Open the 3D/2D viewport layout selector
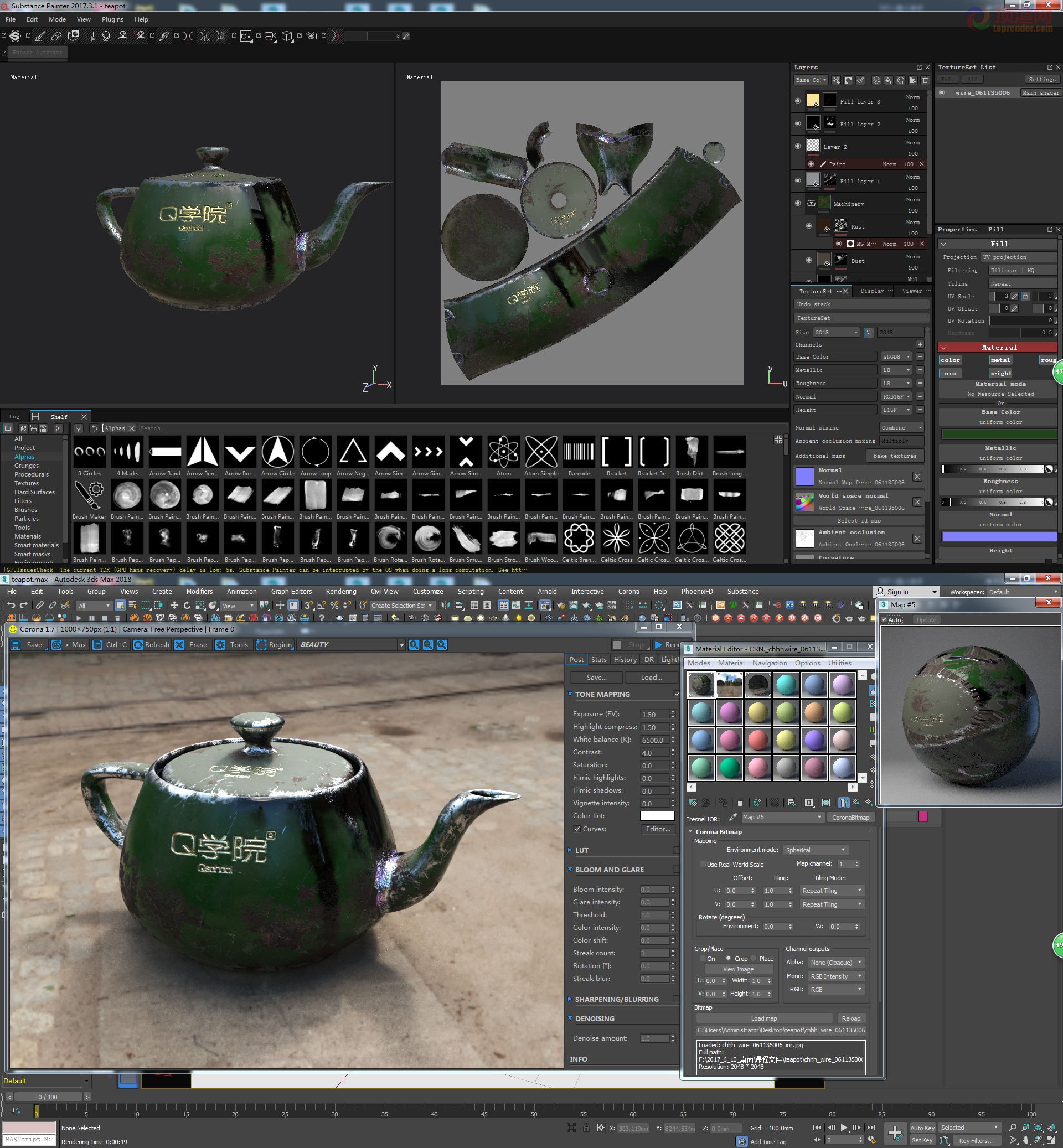1063x1148 pixels. click(246, 36)
